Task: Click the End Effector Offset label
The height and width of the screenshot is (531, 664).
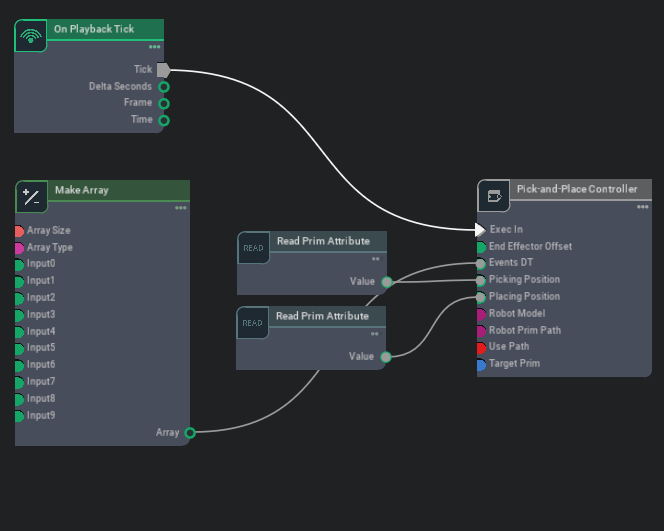Action: [x=530, y=246]
